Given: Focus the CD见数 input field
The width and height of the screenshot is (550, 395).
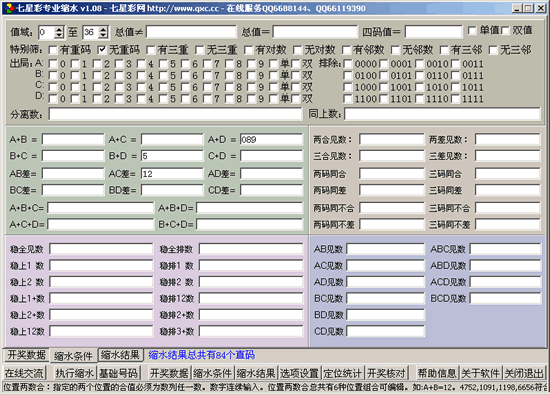Looking at the screenshot, I should point(385,331).
